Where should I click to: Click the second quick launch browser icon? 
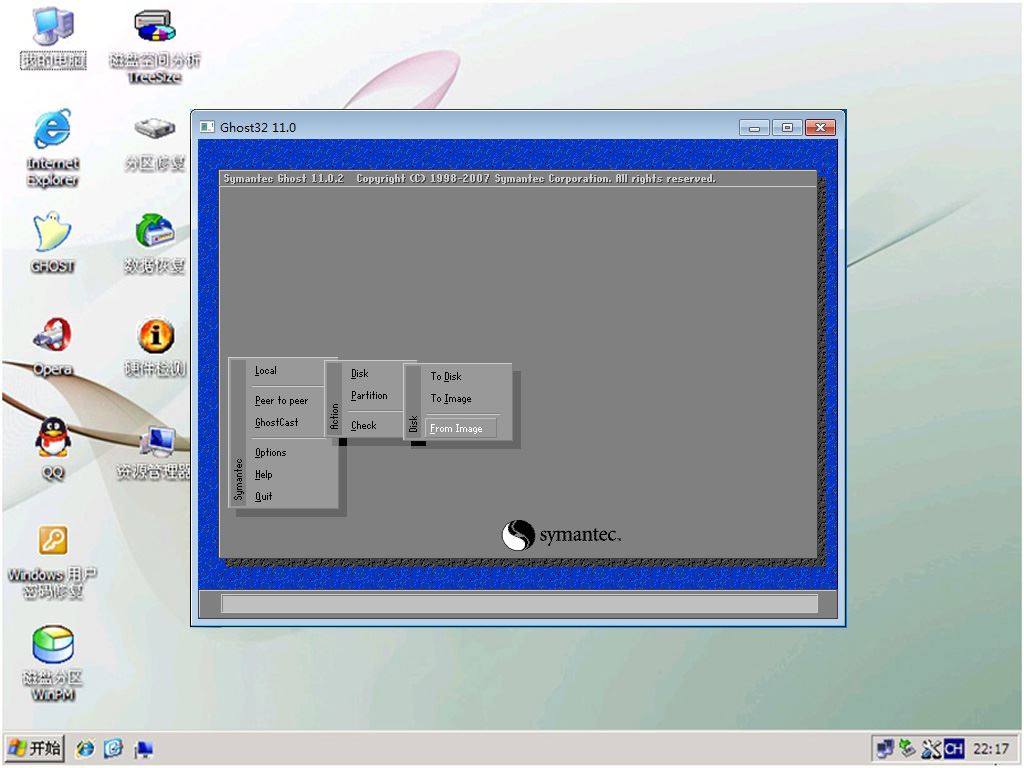click(114, 748)
